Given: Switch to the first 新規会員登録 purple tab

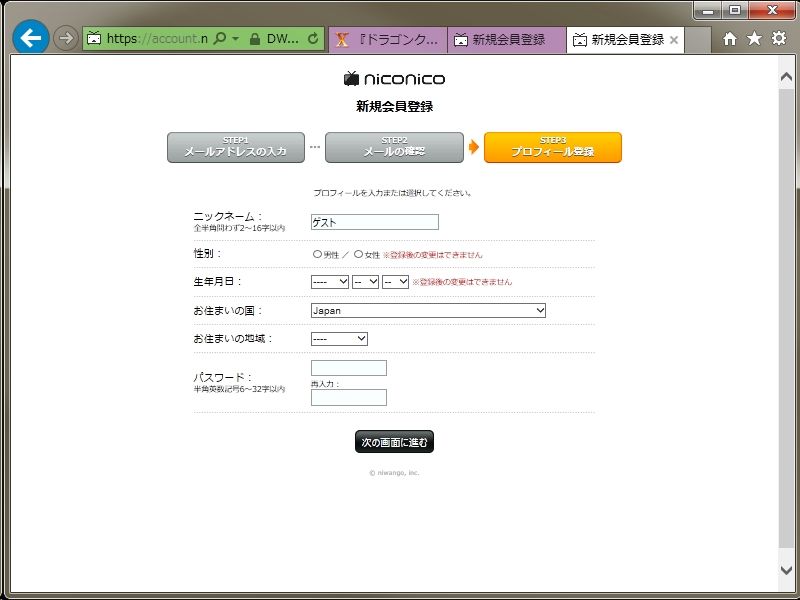Looking at the screenshot, I should (507, 39).
